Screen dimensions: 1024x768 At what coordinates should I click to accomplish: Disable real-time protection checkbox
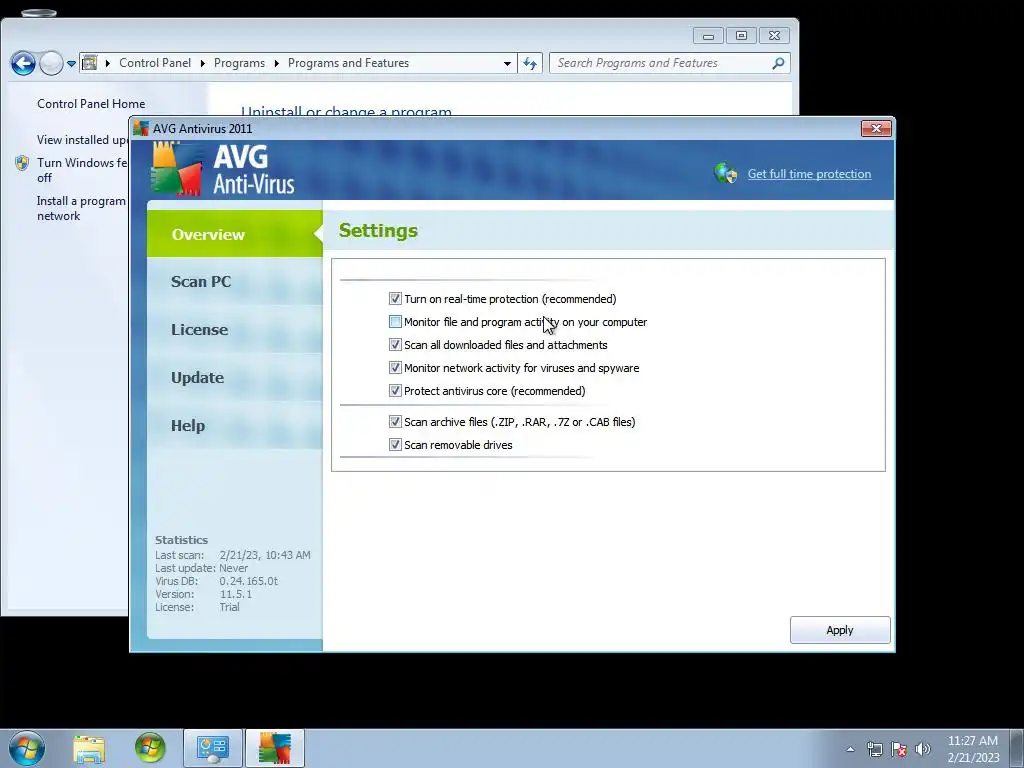pyautogui.click(x=395, y=298)
